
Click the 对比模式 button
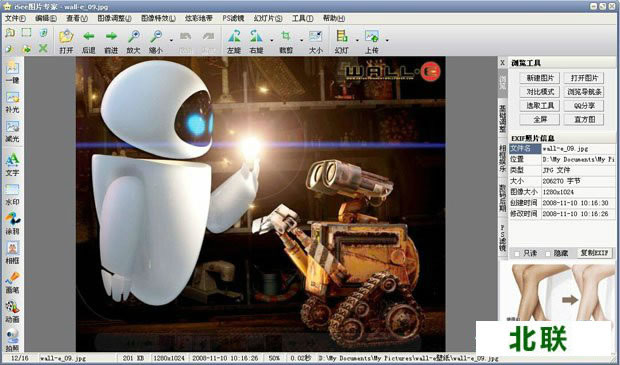point(540,92)
